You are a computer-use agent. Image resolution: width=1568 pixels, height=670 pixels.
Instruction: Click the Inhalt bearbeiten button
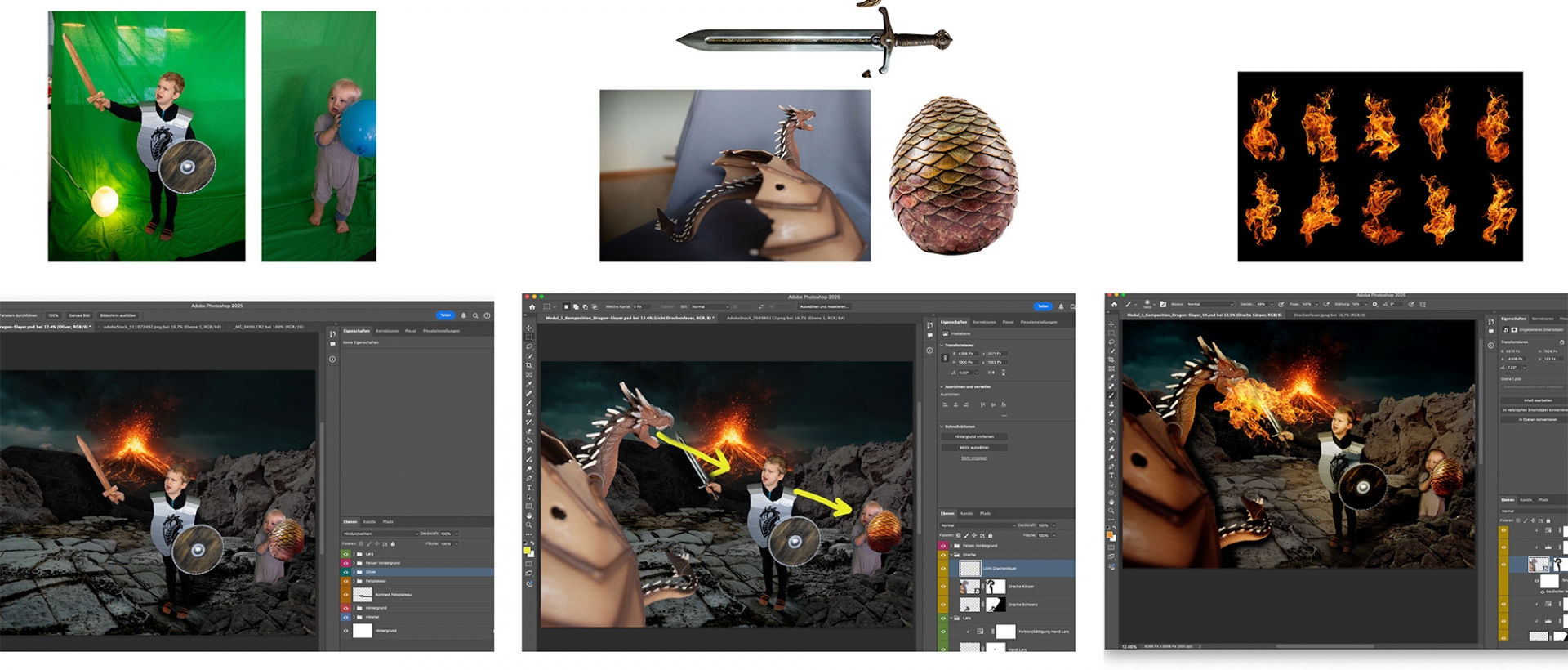coord(1537,400)
